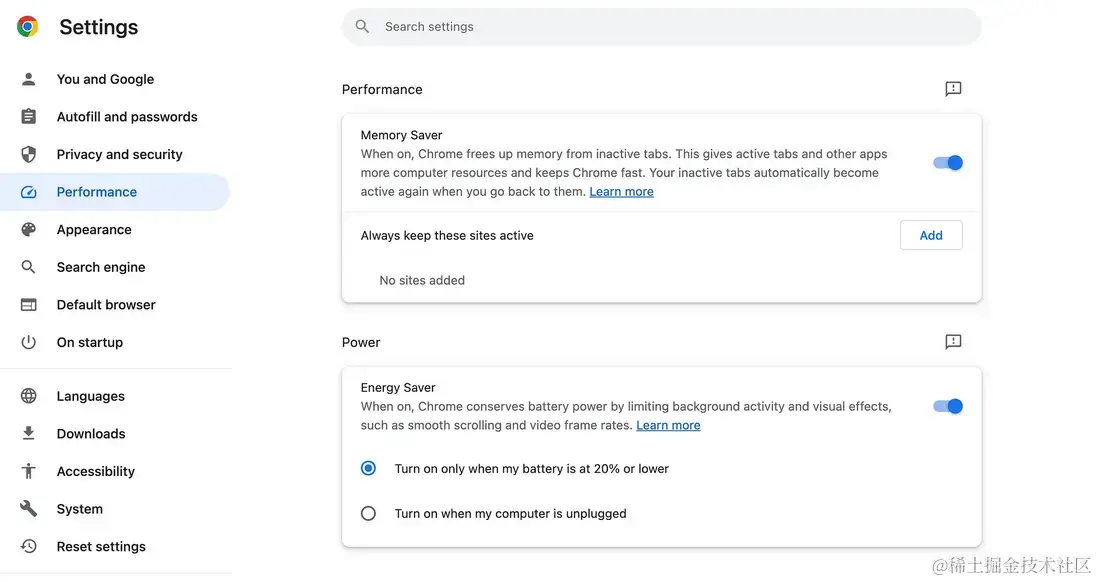
Task: Click the Appearance palette icon
Action: pos(28,229)
